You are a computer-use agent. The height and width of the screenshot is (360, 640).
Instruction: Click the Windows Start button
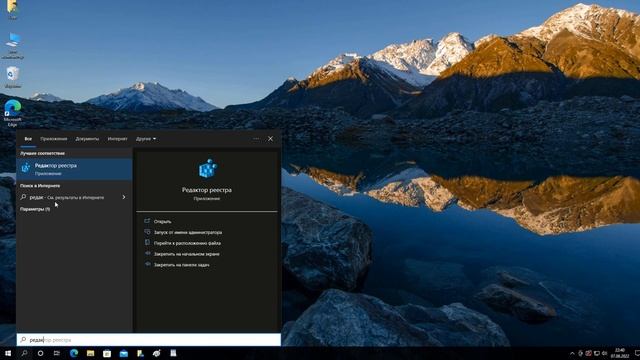click(x=8, y=353)
